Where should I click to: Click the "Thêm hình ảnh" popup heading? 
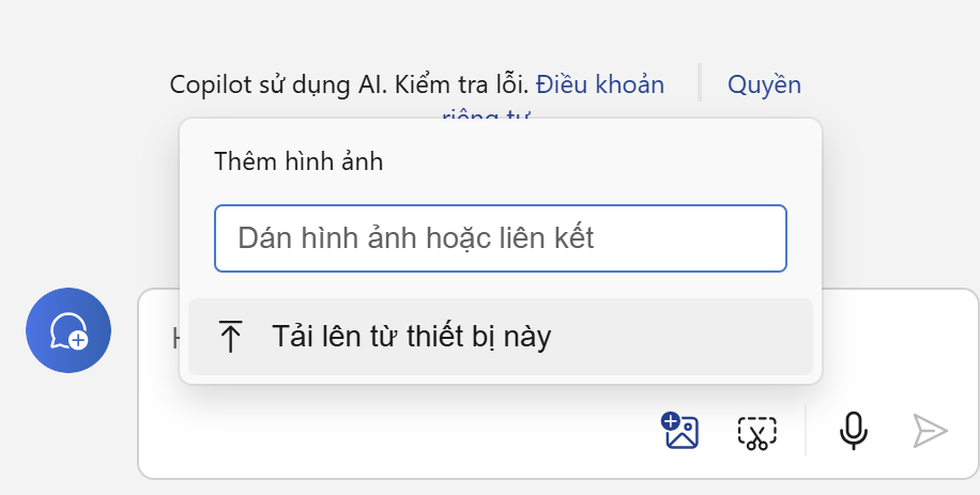[298, 162]
